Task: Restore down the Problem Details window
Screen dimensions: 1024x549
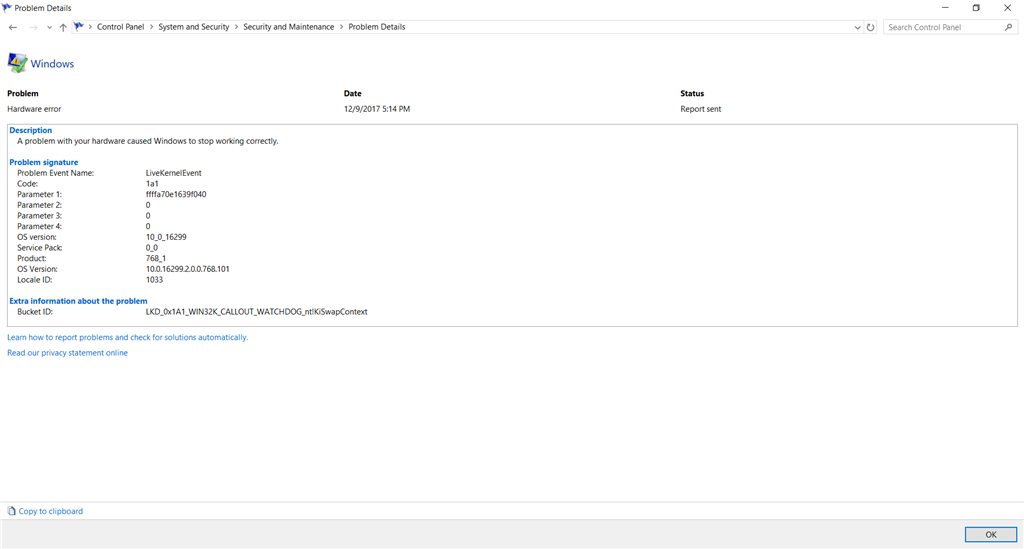Action: click(x=976, y=8)
